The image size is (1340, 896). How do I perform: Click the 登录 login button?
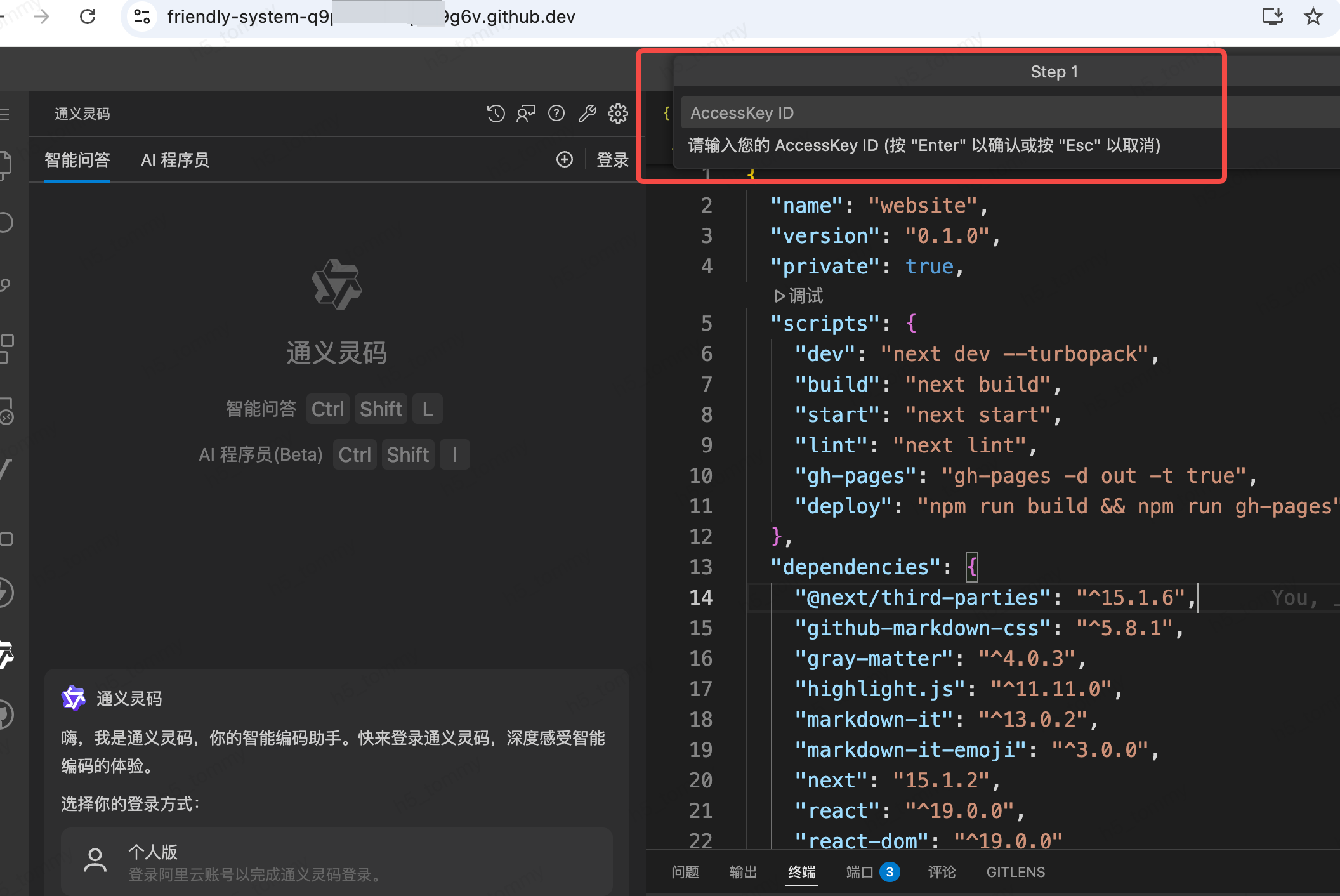click(612, 160)
